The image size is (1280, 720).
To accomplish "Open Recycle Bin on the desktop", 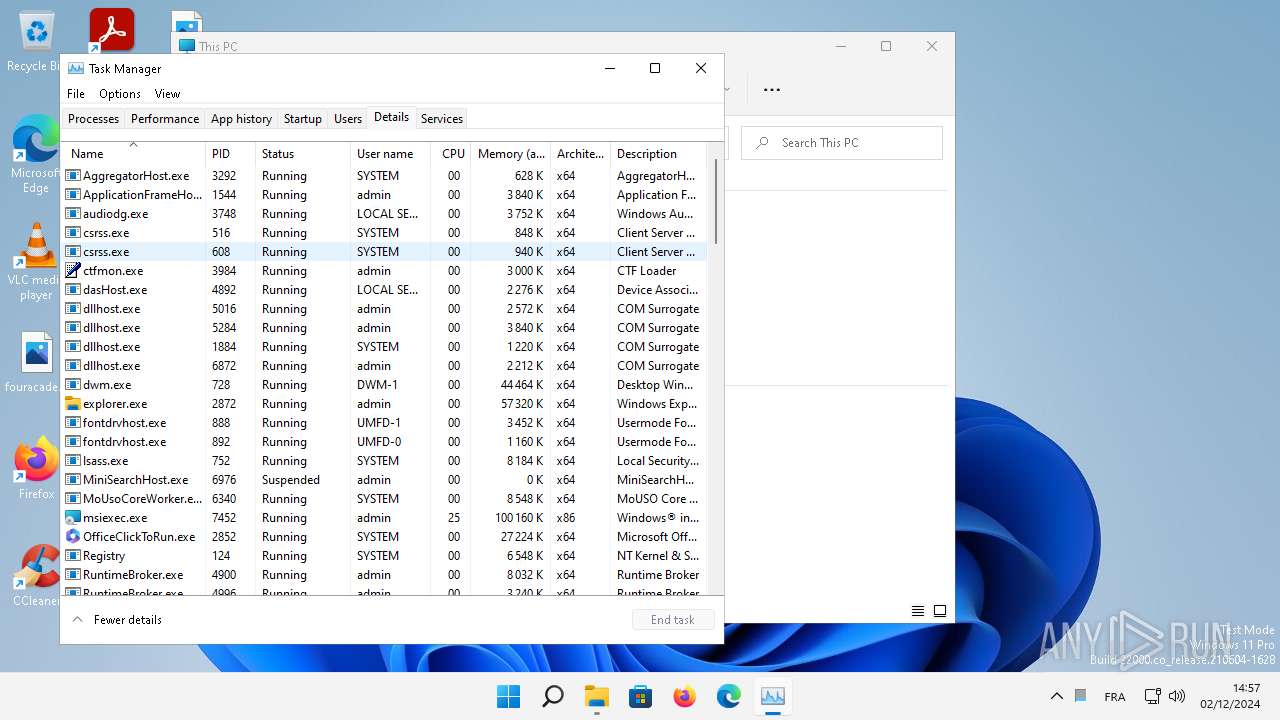I will click(36, 42).
